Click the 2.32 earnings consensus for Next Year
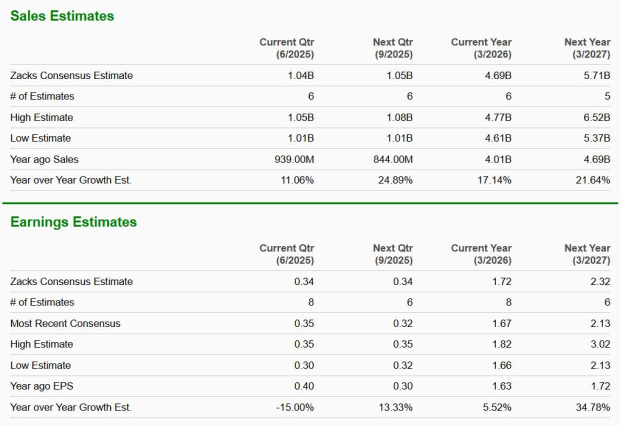Image resolution: width=620 pixels, height=426 pixels. click(600, 281)
